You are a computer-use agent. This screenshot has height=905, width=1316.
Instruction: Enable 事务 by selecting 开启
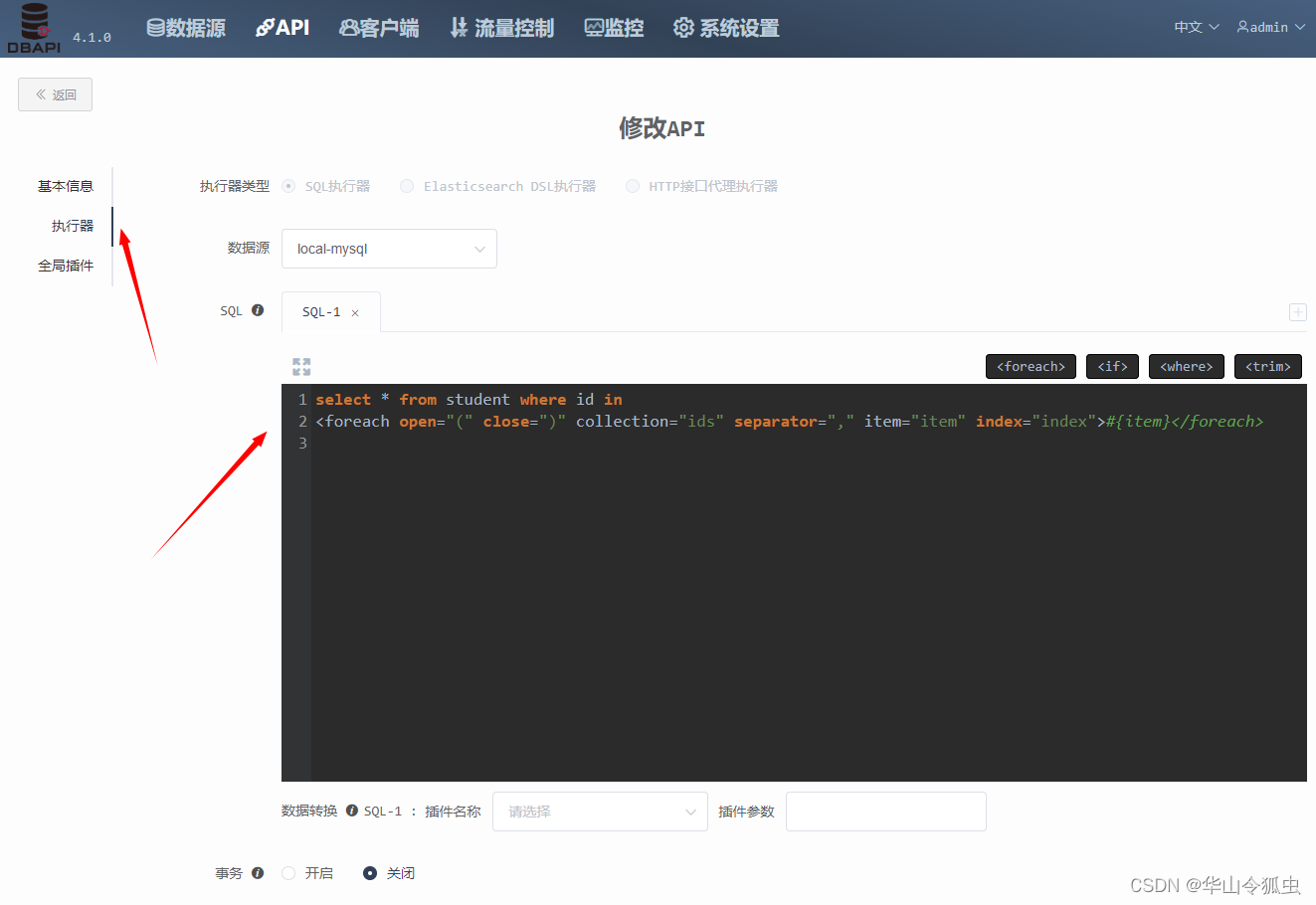288,872
